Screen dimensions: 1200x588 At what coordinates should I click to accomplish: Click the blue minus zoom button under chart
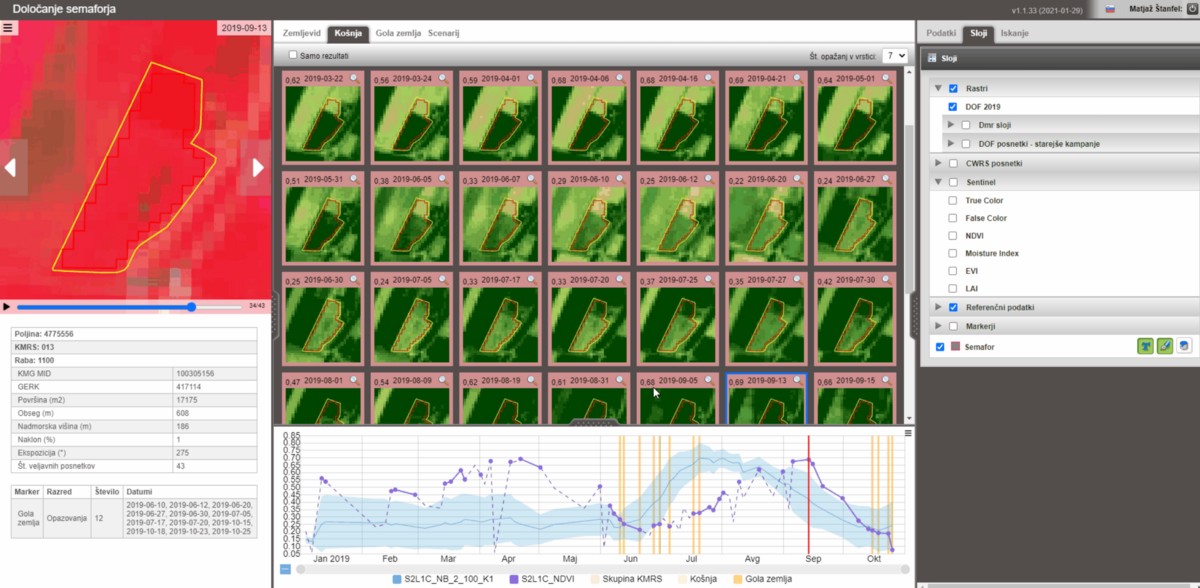(285, 569)
